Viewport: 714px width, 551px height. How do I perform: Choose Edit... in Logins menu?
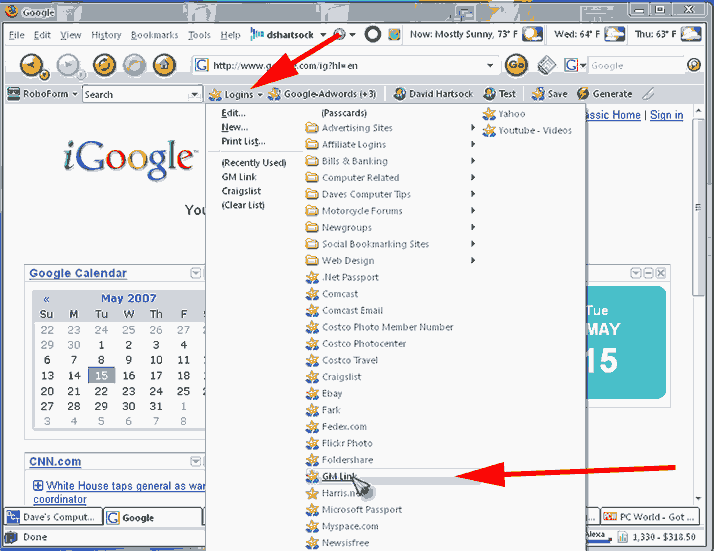[x=233, y=113]
